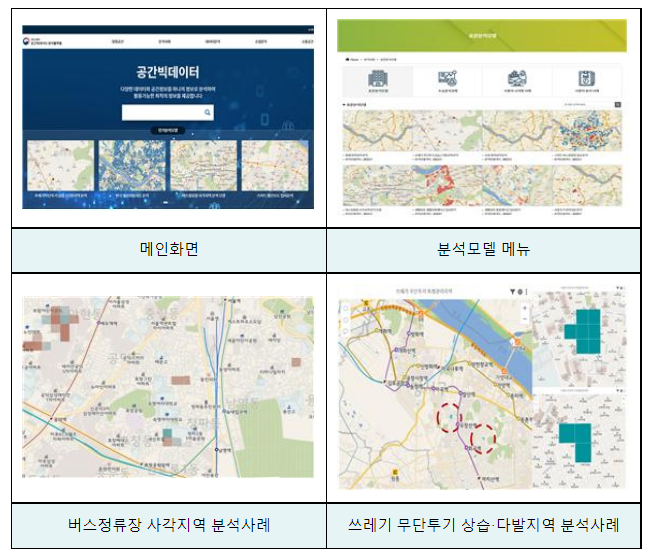
Task: Open the first map thumbnail card on main screen
Action: [61, 165]
